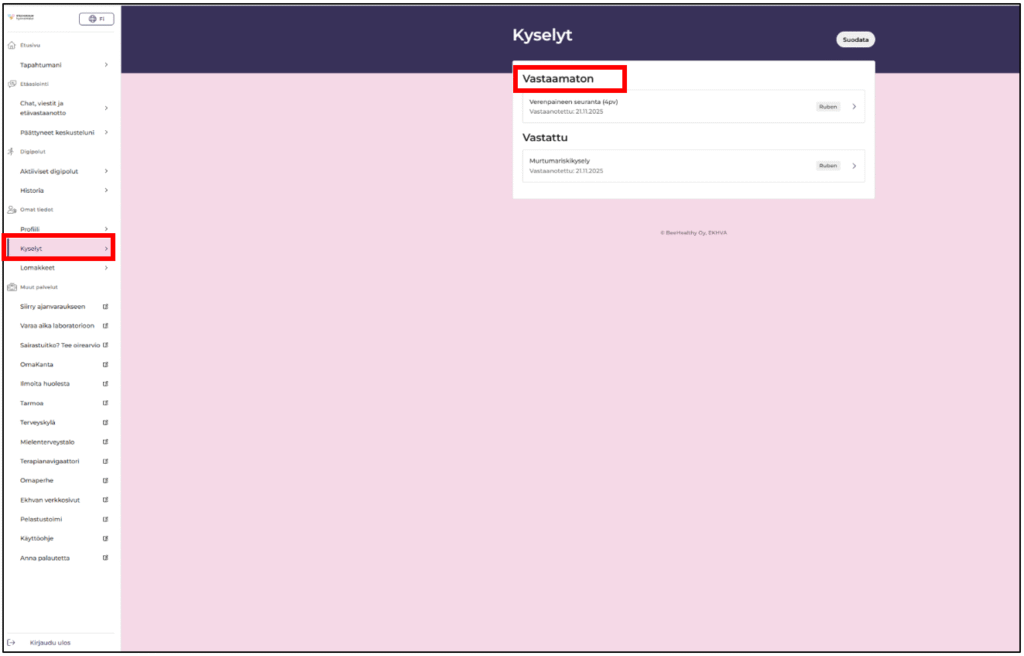Click the walking figure icon beside Digipolut
Viewport: 1024px width, 656px height.
[12, 152]
